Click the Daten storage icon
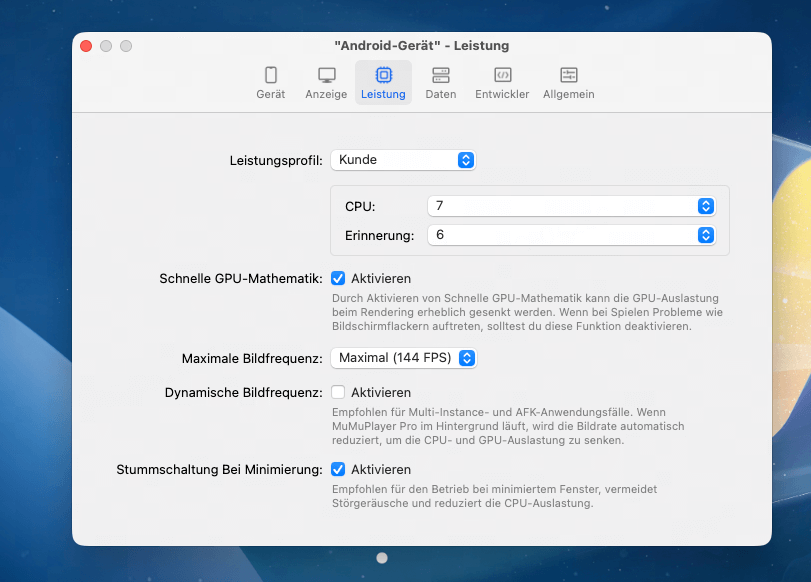811x582 pixels. click(x=440, y=76)
